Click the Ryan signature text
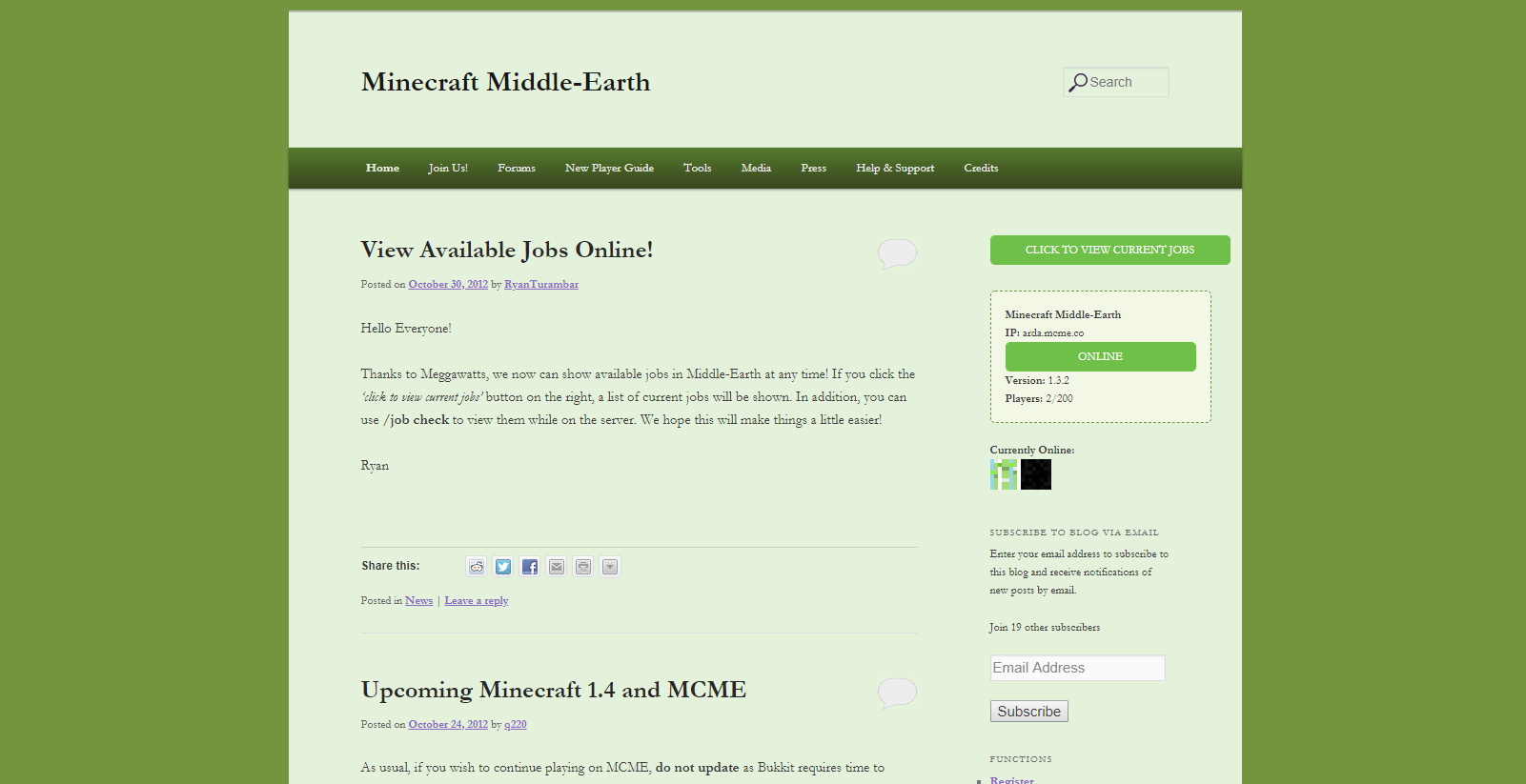This screenshot has height=784, width=1526. (x=375, y=466)
